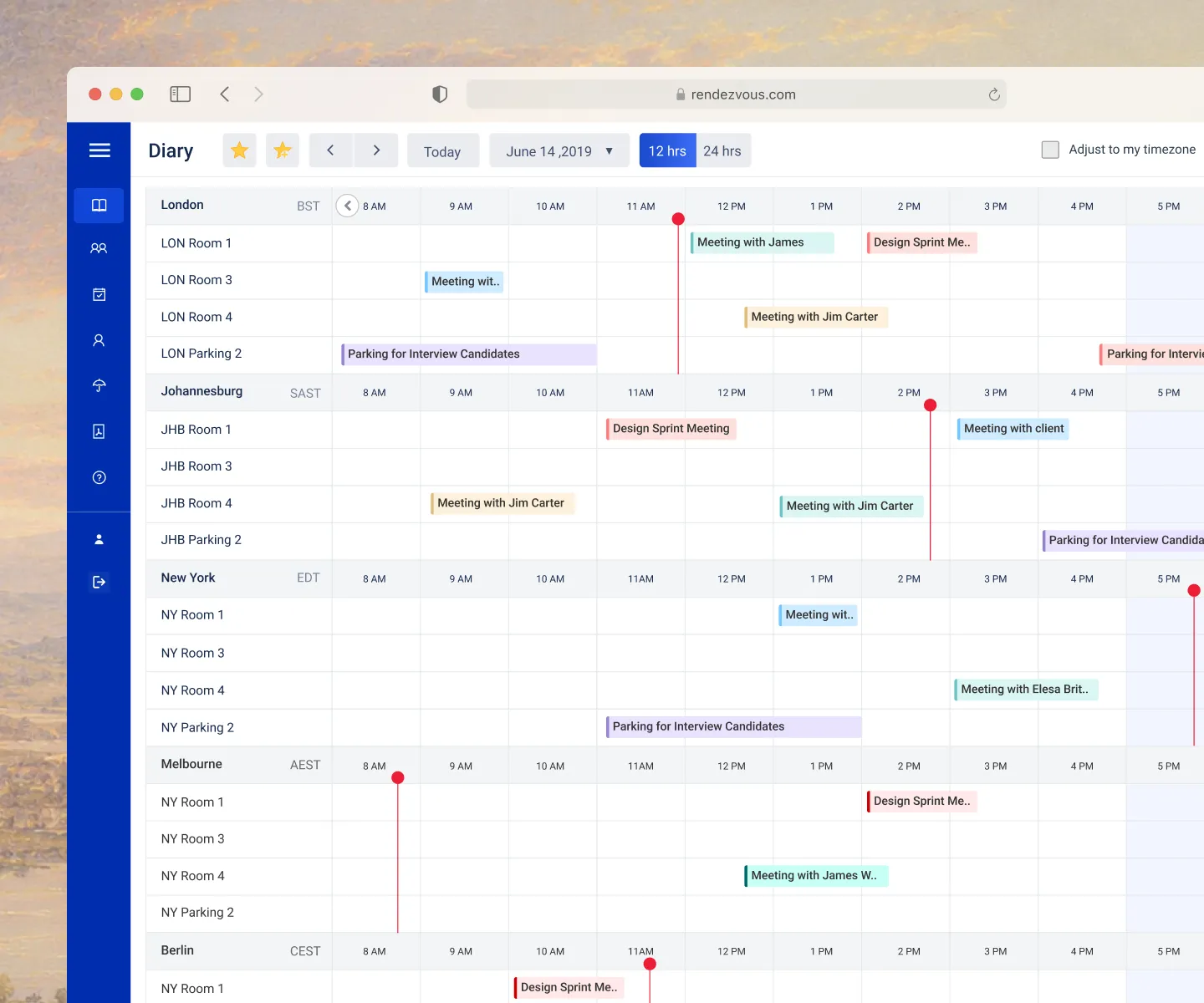Viewport: 1204px width, 1003px height.
Task: Open the Diary book icon in the sidebar
Action: pos(99,206)
